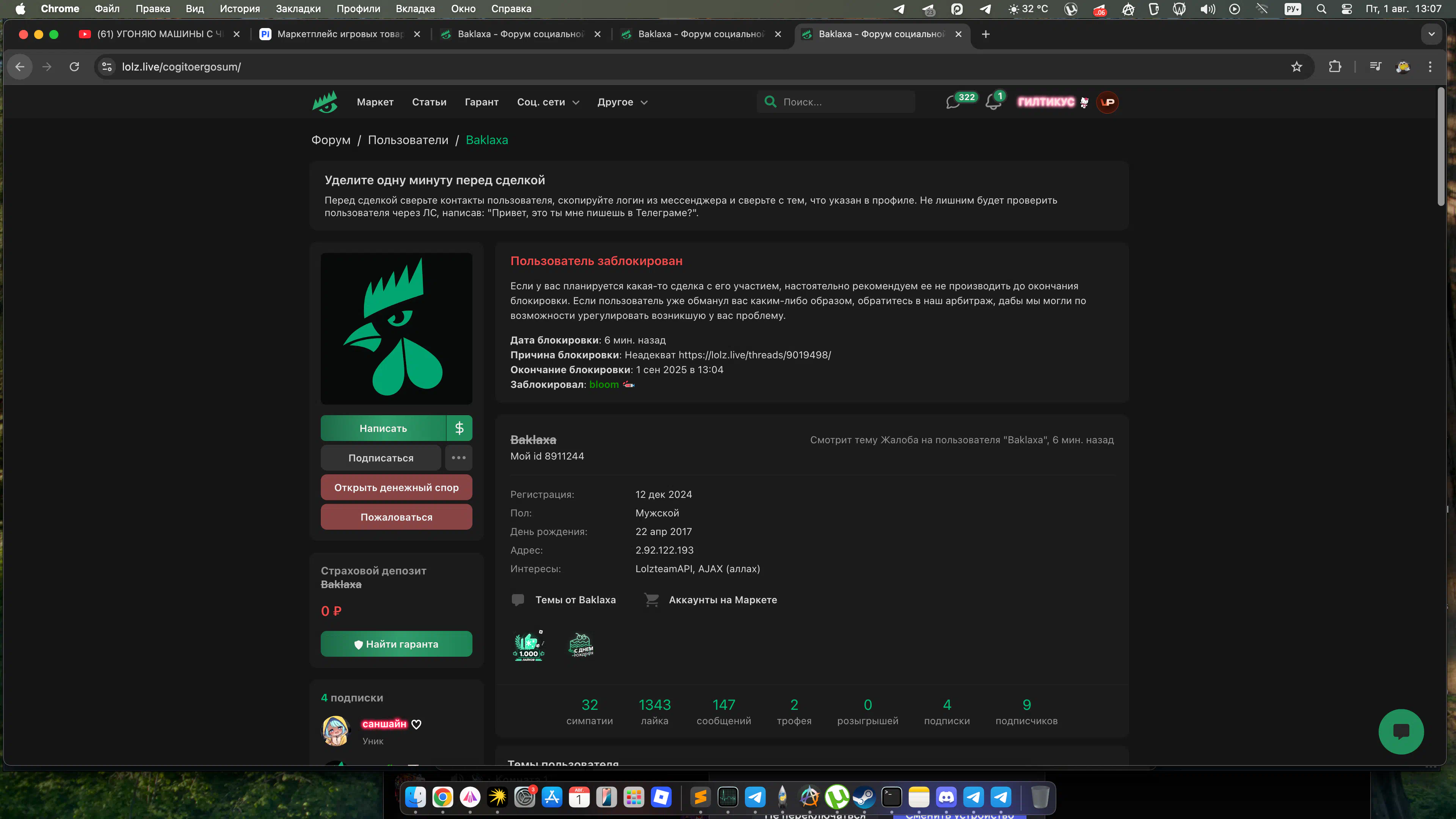Click the 9 подписчиков counter
The height and width of the screenshot is (819, 1456).
tap(1026, 712)
